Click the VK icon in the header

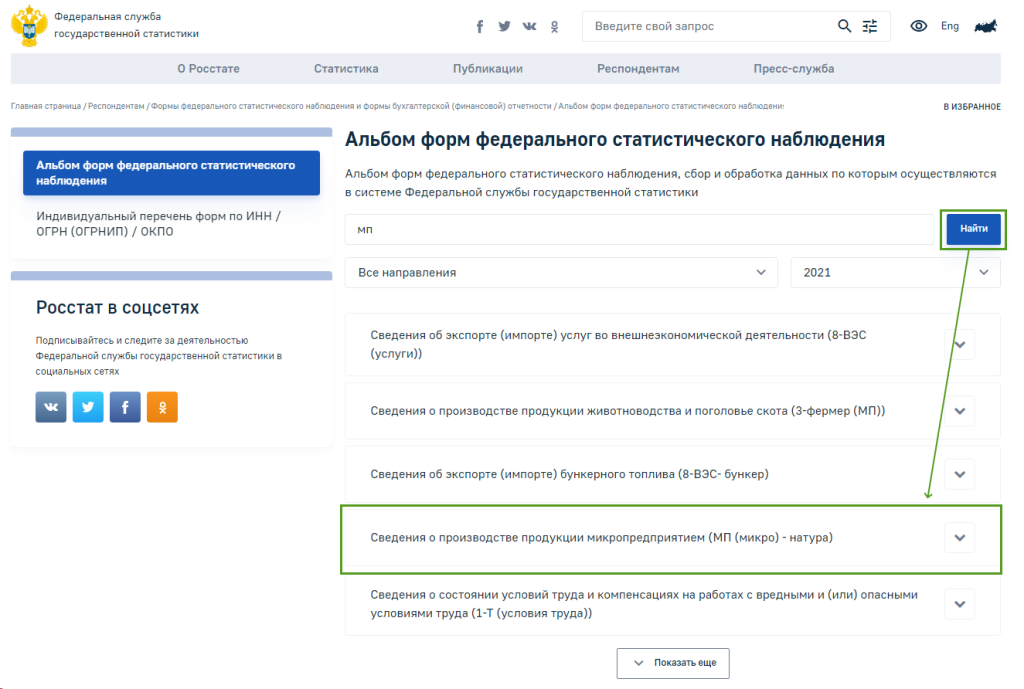[529, 27]
